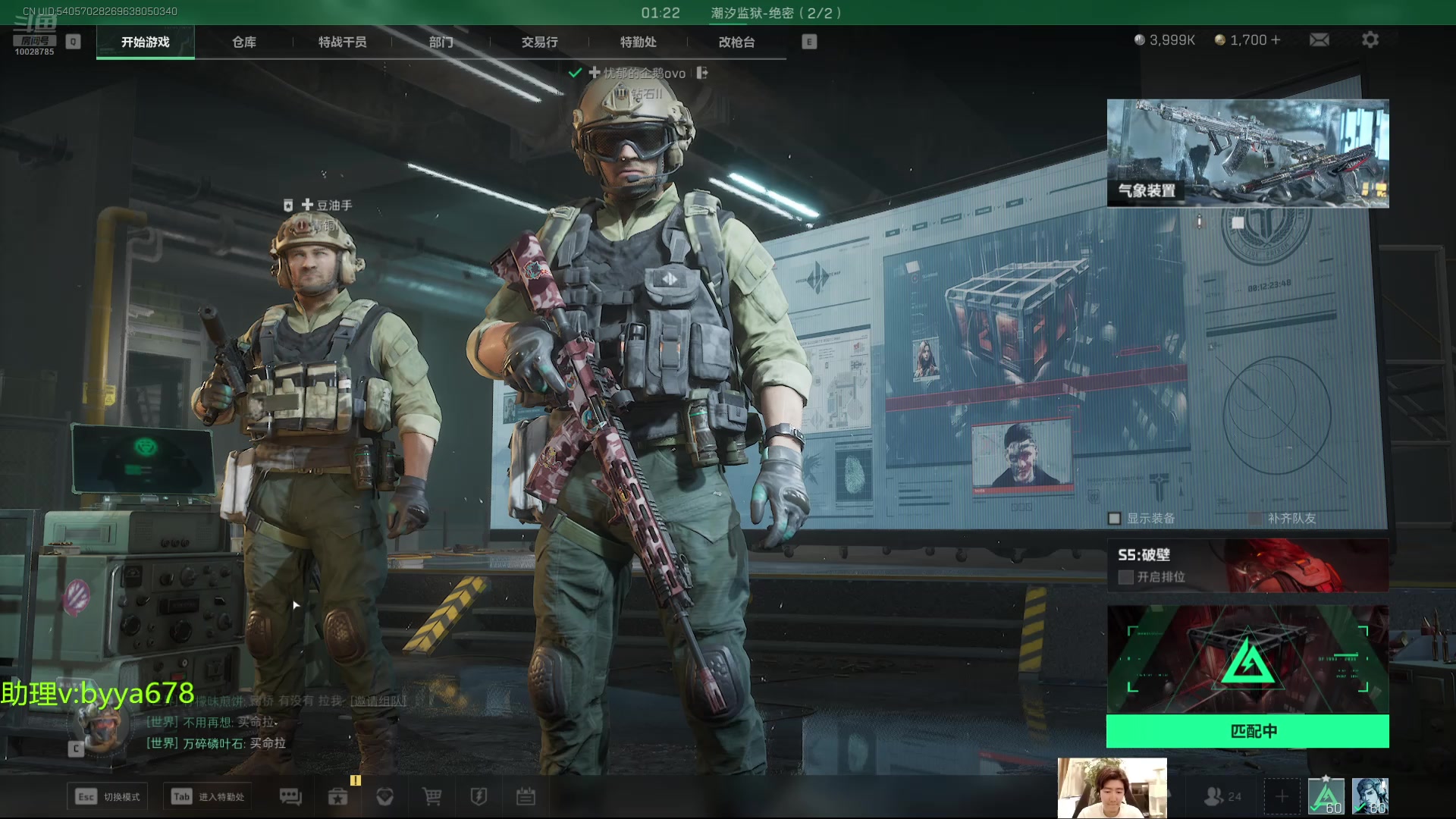Viewport: 1456px width, 819px height.
Task: Select the green triangle squad avatar level 60
Action: (1326, 796)
